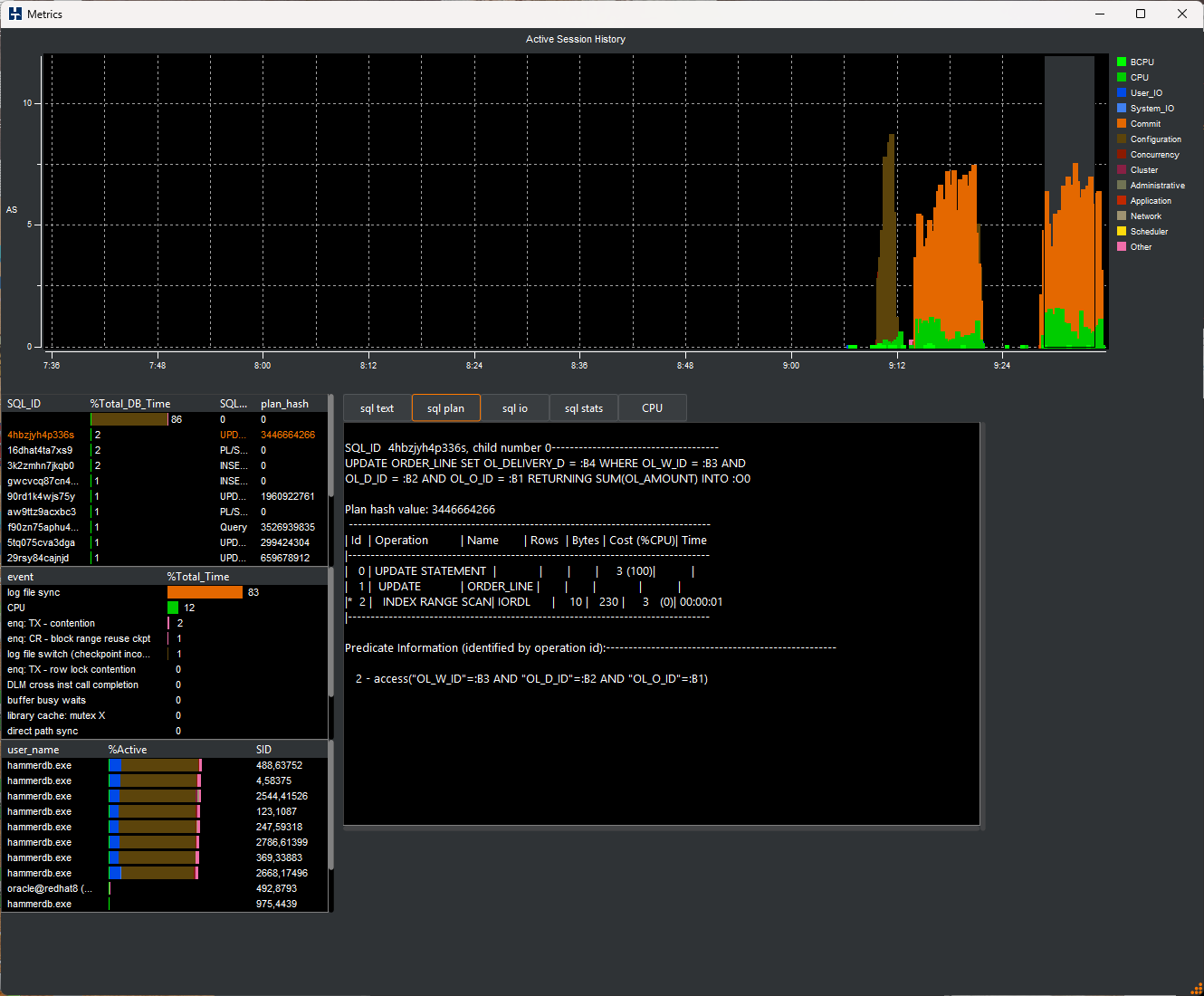Select library cache: mutex X event
Viewport: 1204px width, 996px height.
coord(164,715)
